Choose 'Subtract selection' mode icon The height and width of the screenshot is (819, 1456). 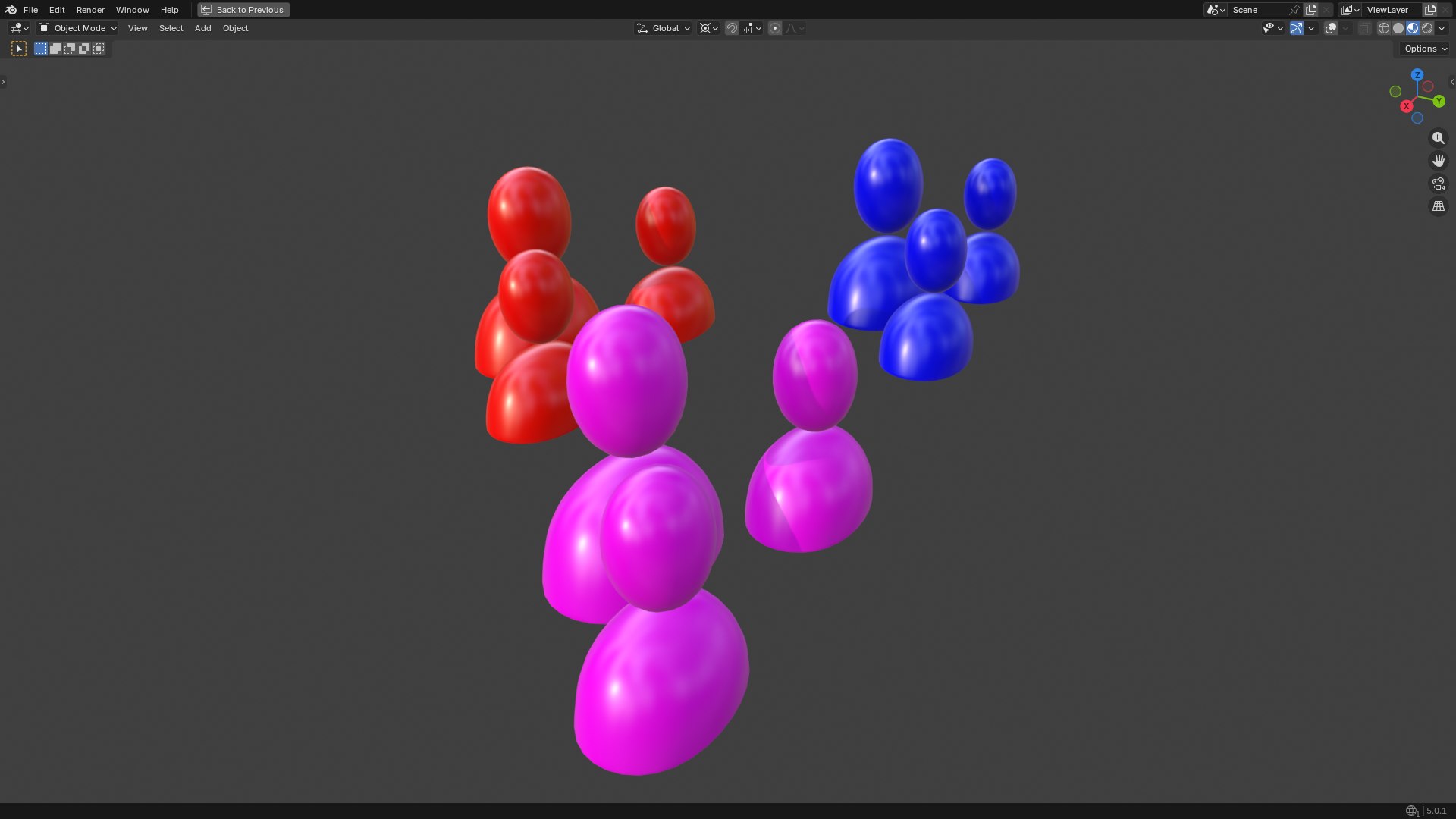70,49
